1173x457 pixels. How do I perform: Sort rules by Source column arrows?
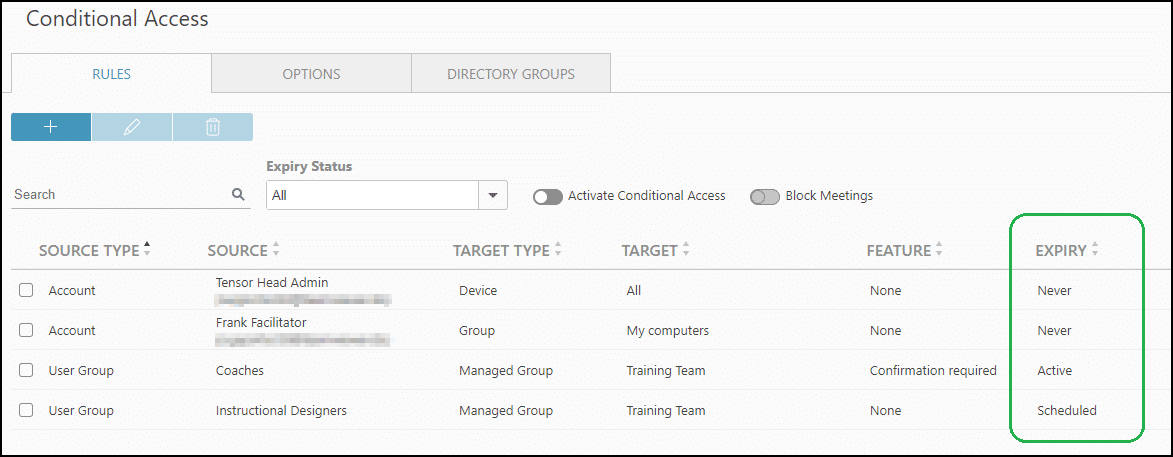[276, 250]
